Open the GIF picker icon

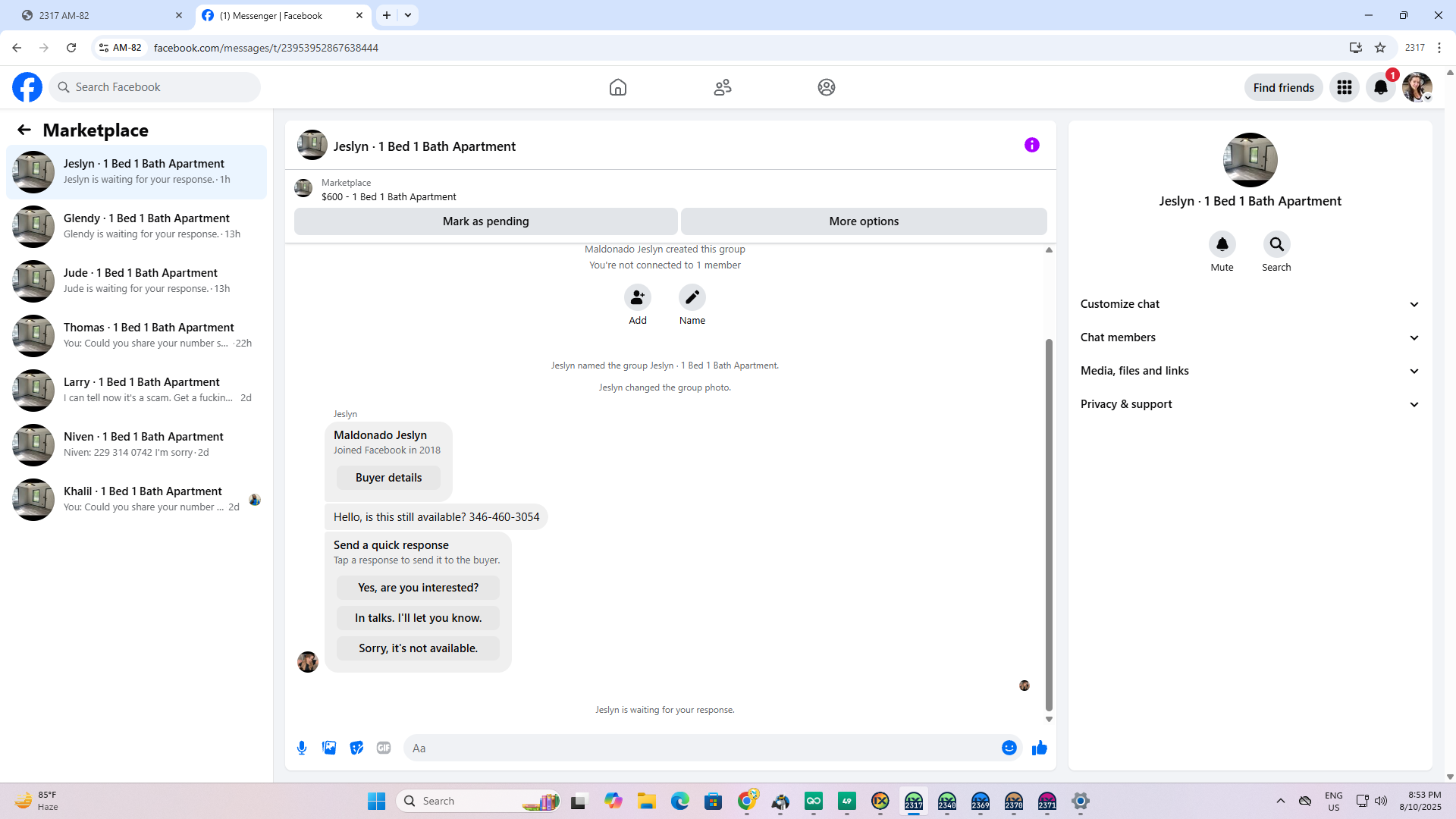pyautogui.click(x=384, y=748)
